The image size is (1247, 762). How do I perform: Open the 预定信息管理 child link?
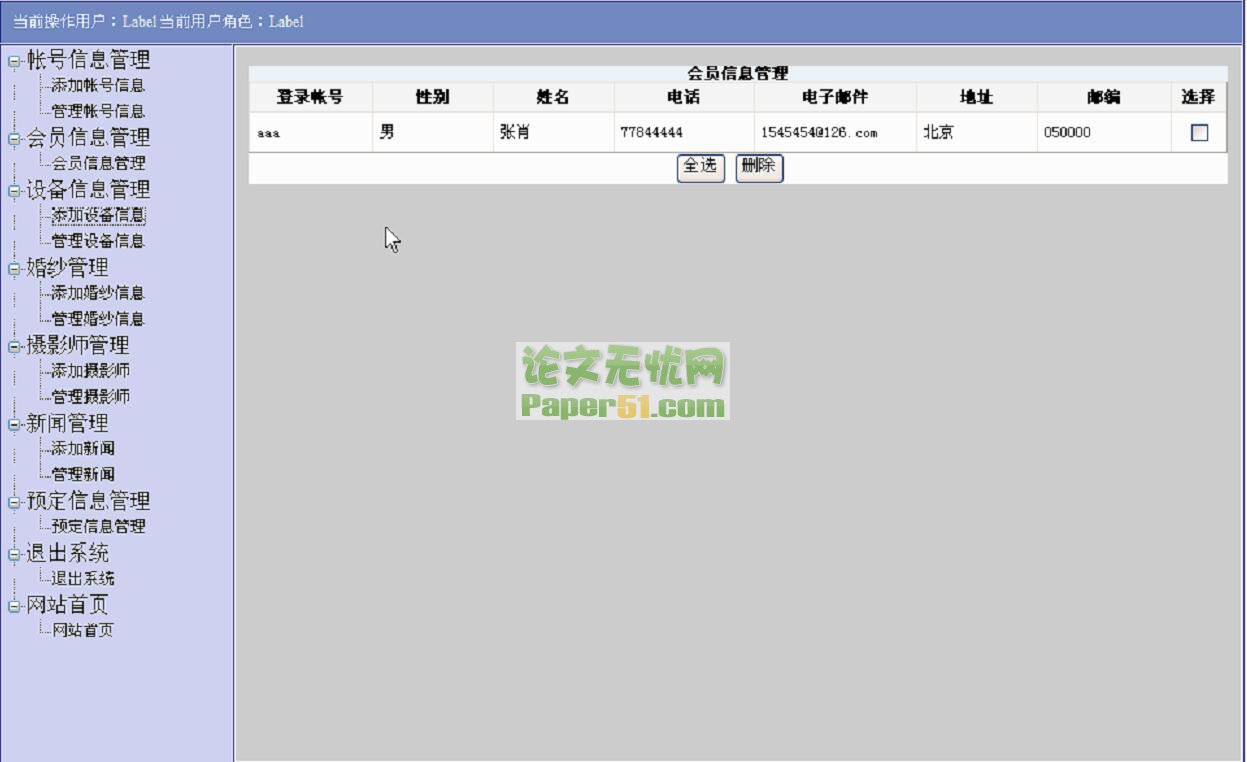tap(98, 526)
